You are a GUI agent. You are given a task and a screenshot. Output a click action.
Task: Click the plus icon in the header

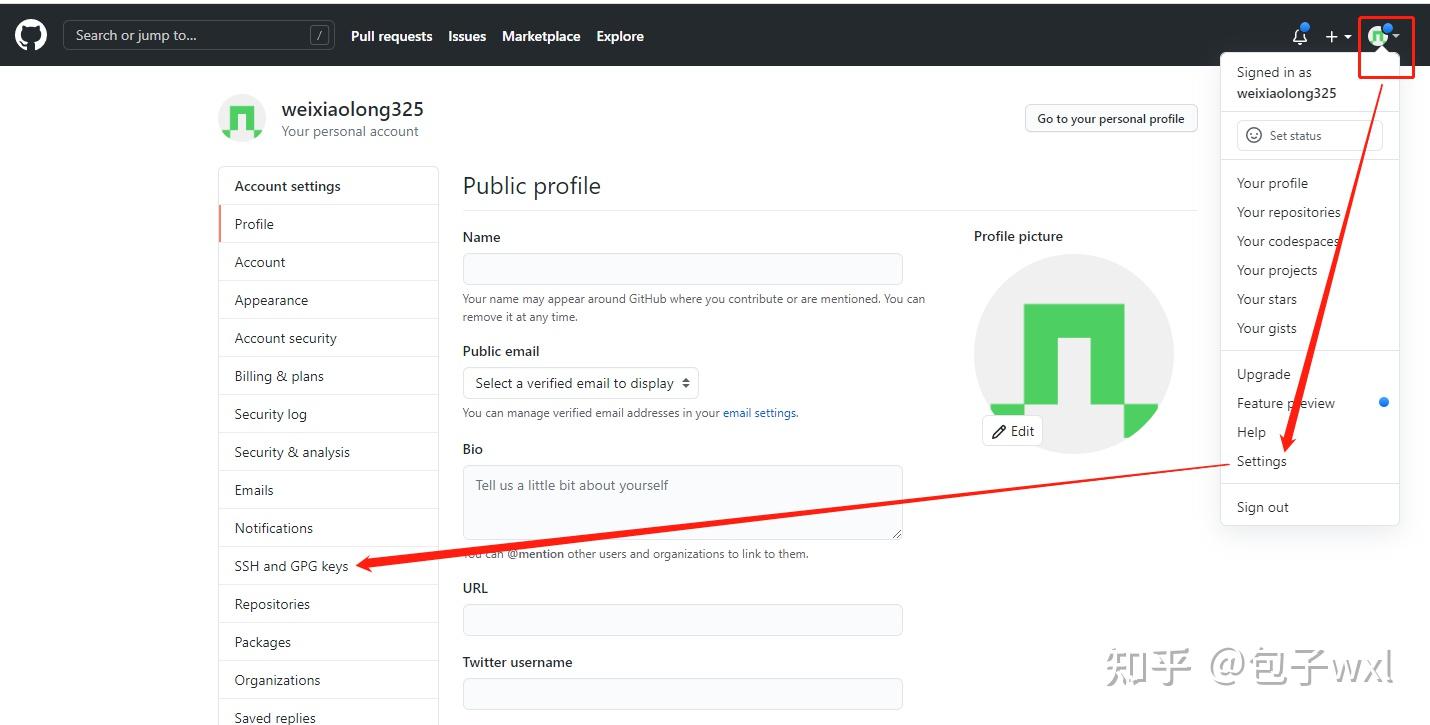[x=1331, y=36]
